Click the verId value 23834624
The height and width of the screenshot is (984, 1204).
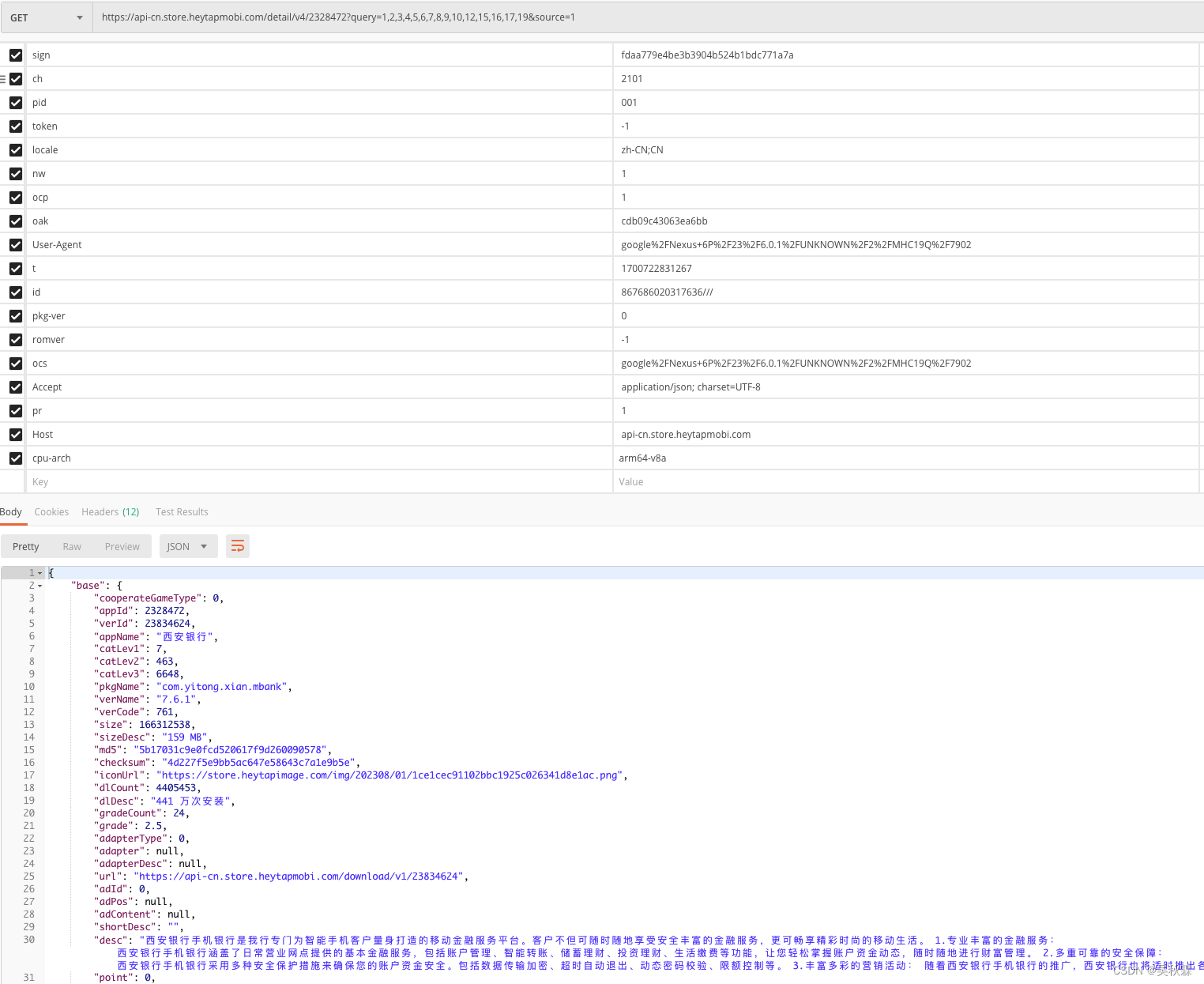[x=167, y=624]
